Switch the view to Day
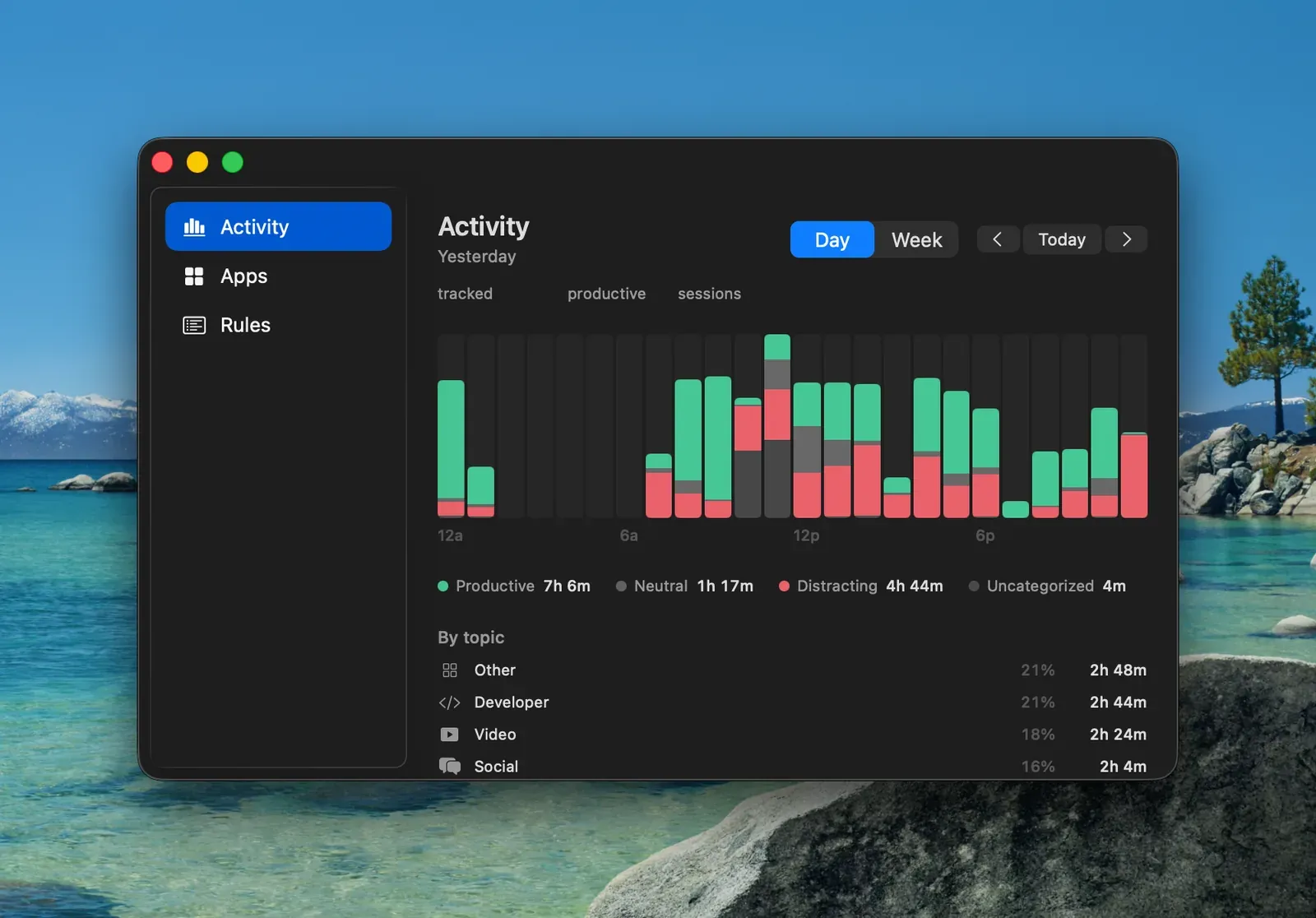 coord(832,240)
